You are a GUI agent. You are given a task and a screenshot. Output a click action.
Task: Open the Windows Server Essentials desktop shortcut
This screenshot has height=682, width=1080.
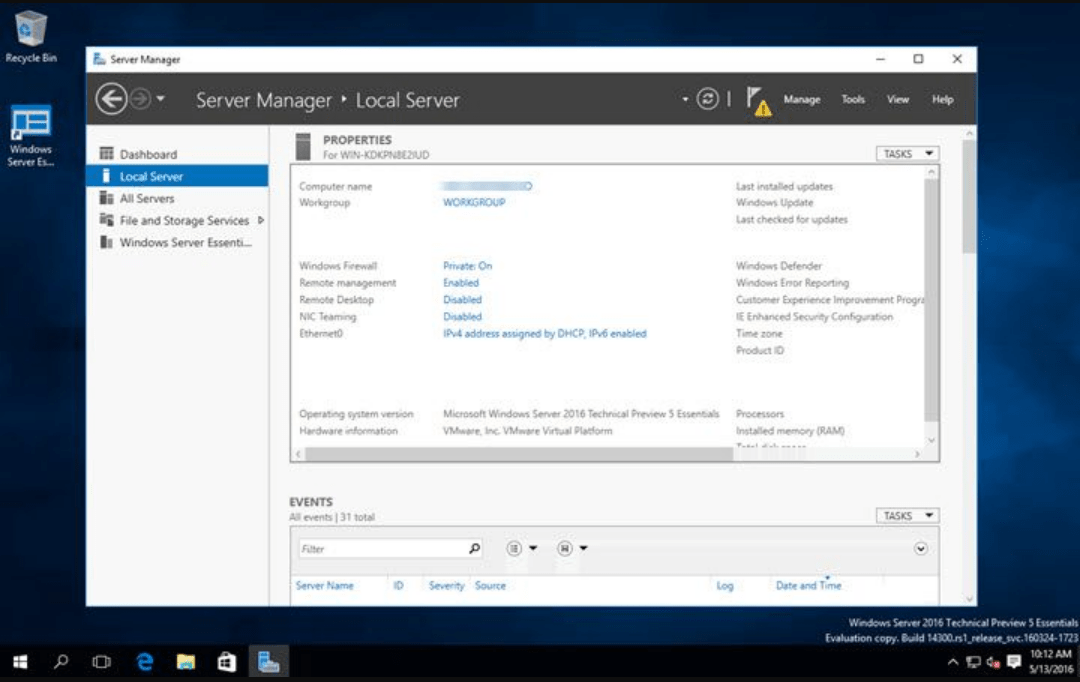[x=31, y=136]
